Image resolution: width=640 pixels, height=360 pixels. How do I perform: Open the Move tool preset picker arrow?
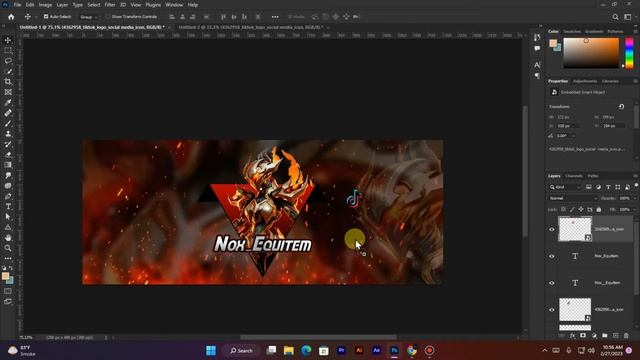[x=36, y=17]
